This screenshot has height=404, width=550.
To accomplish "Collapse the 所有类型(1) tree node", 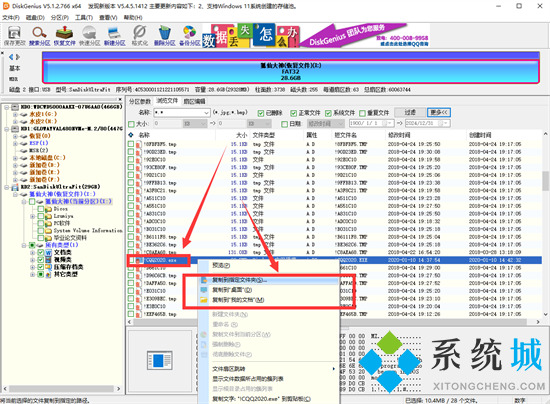I will click(24, 245).
